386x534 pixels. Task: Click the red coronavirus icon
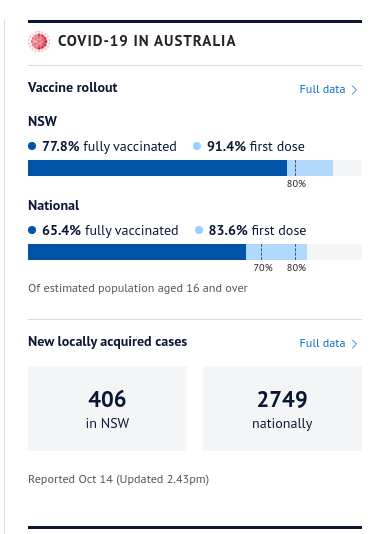point(39,41)
